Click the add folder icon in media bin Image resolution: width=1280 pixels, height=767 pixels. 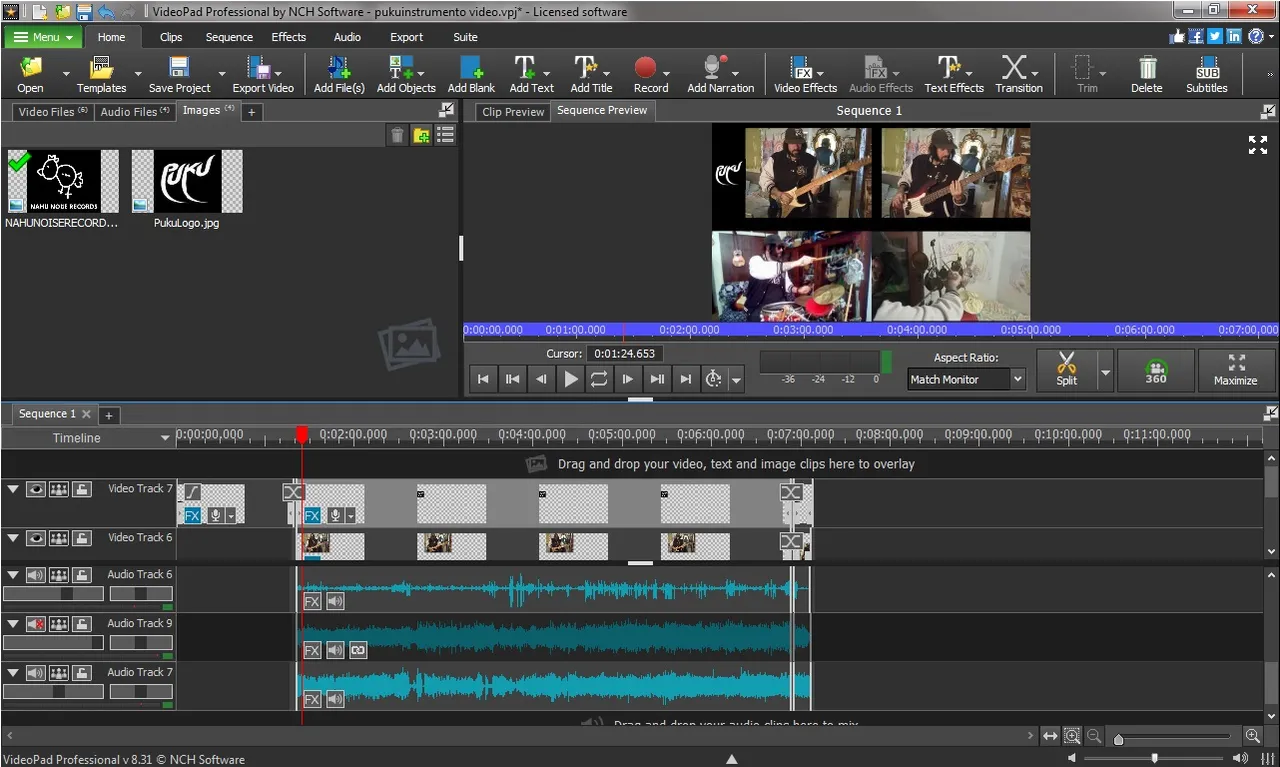pos(421,136)
